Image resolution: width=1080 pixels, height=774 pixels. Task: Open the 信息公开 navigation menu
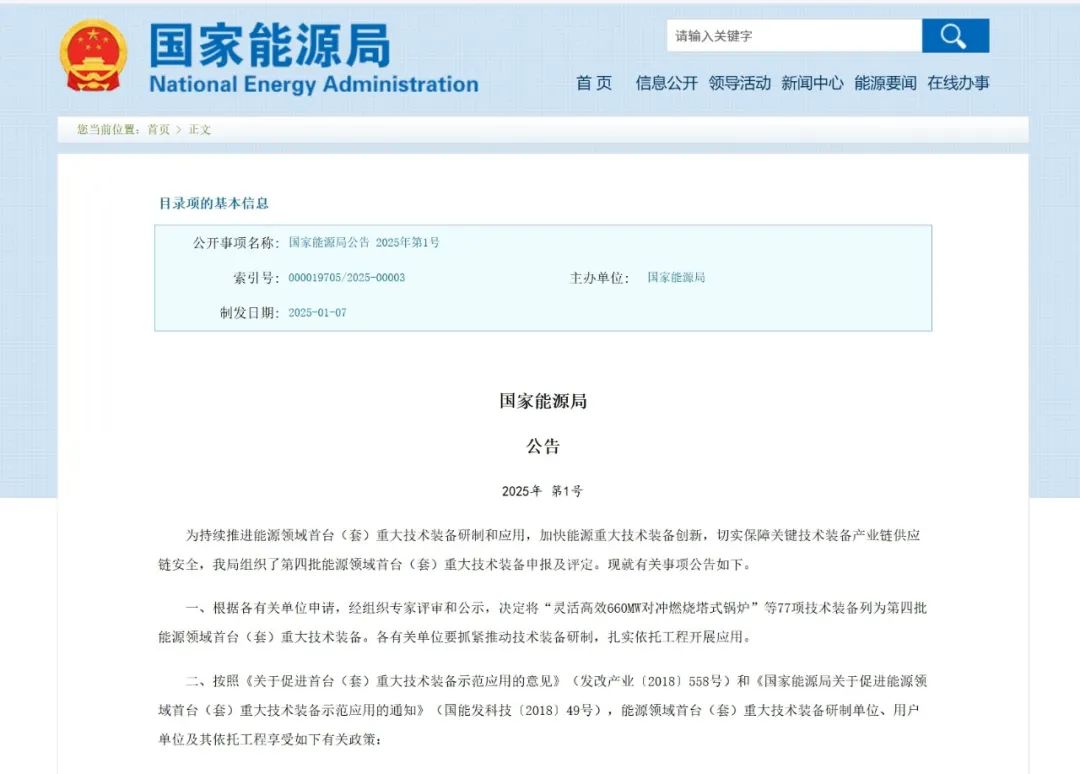[x=666, y=83]
